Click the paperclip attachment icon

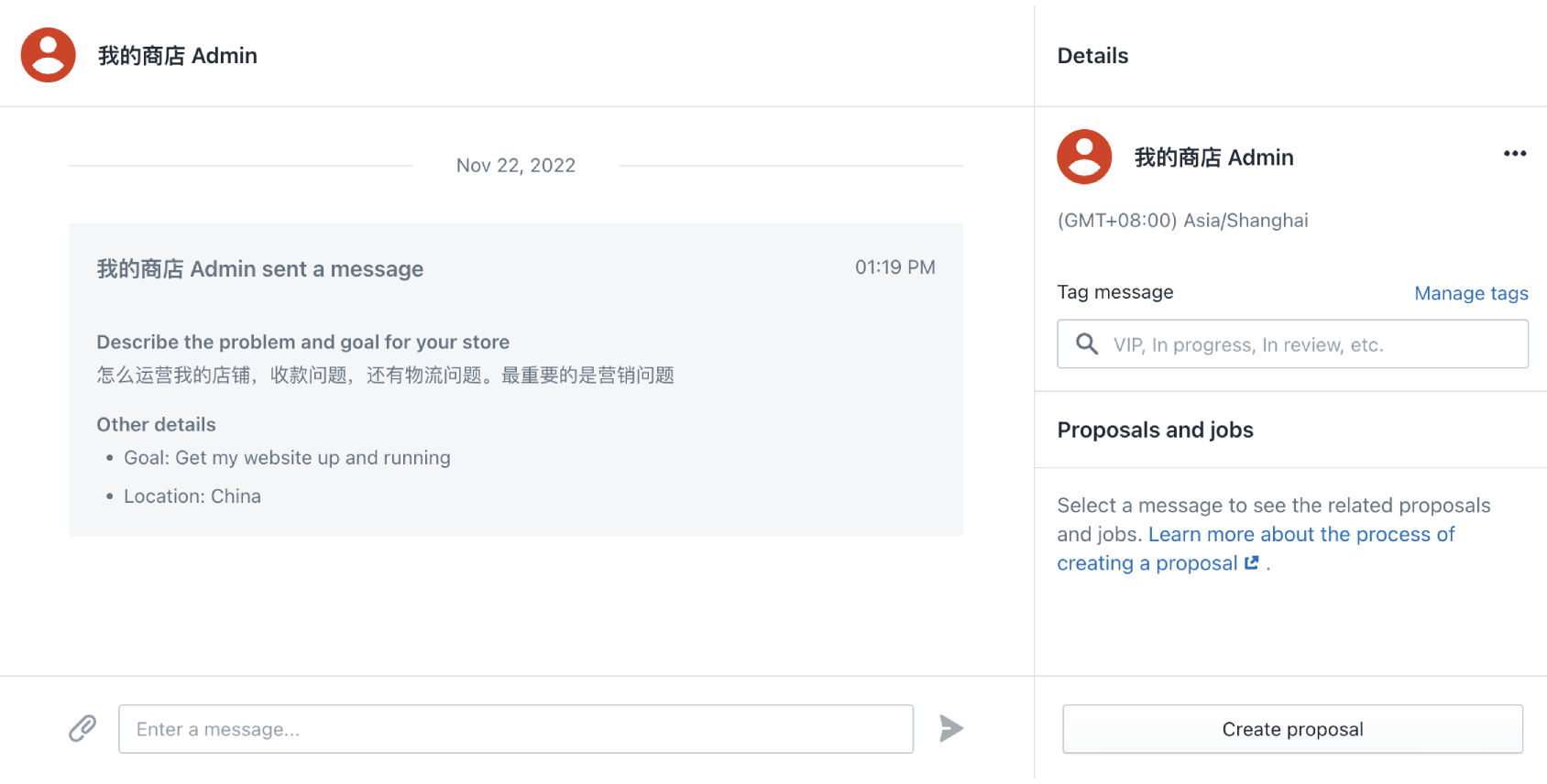[82, 729]
